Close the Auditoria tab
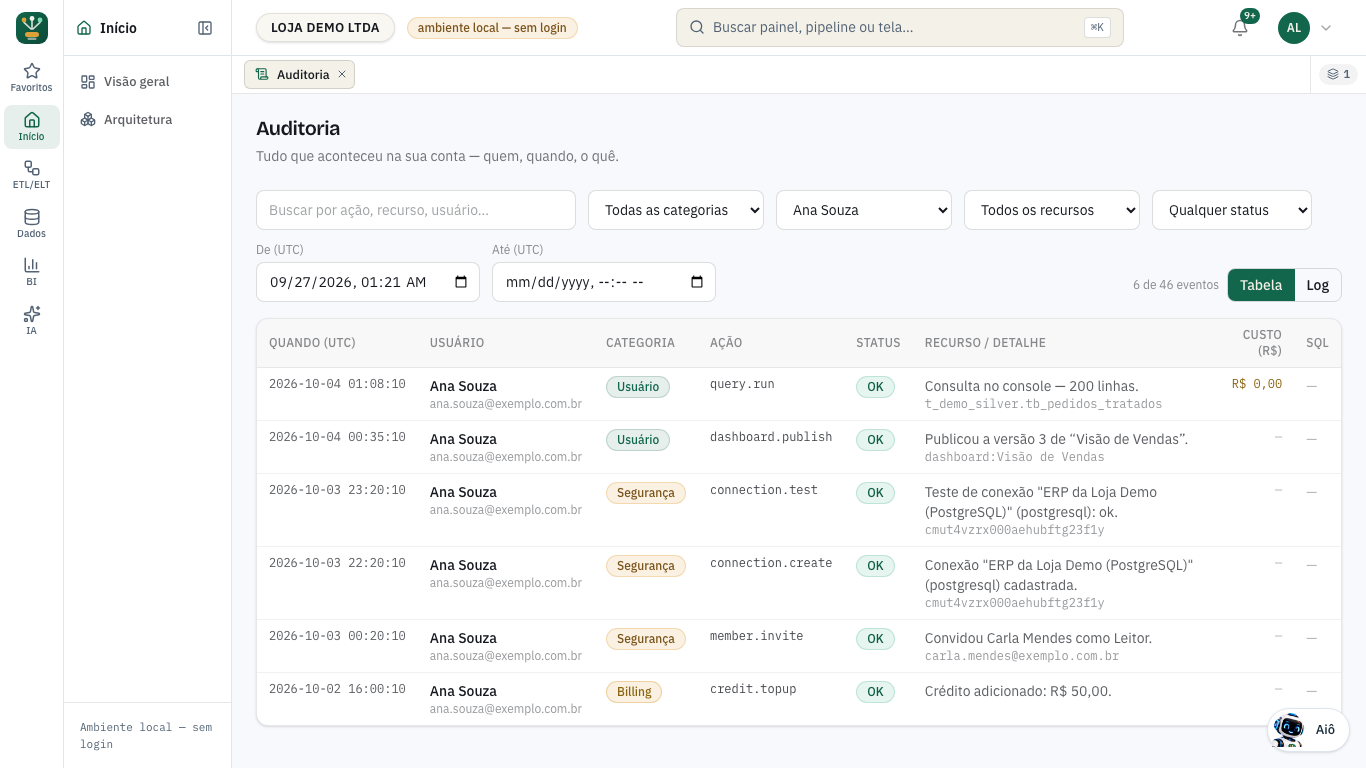This screenshot has width=1366, height=768. (342, 74)
